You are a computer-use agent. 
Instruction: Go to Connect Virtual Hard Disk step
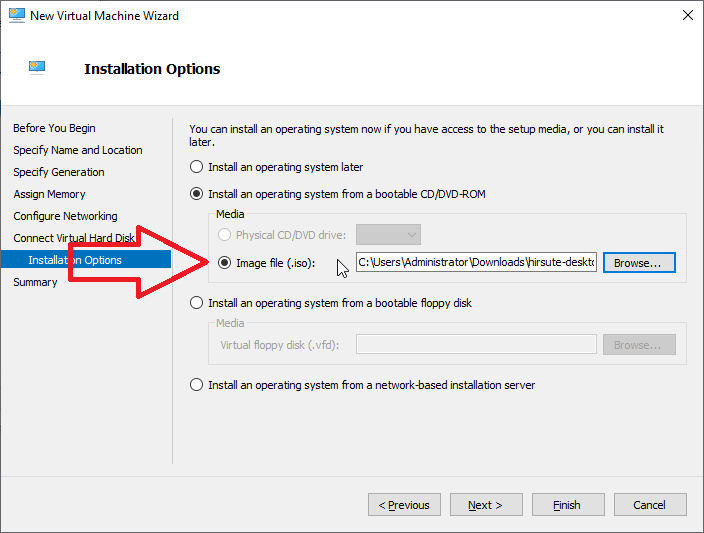tap(73, 238)
